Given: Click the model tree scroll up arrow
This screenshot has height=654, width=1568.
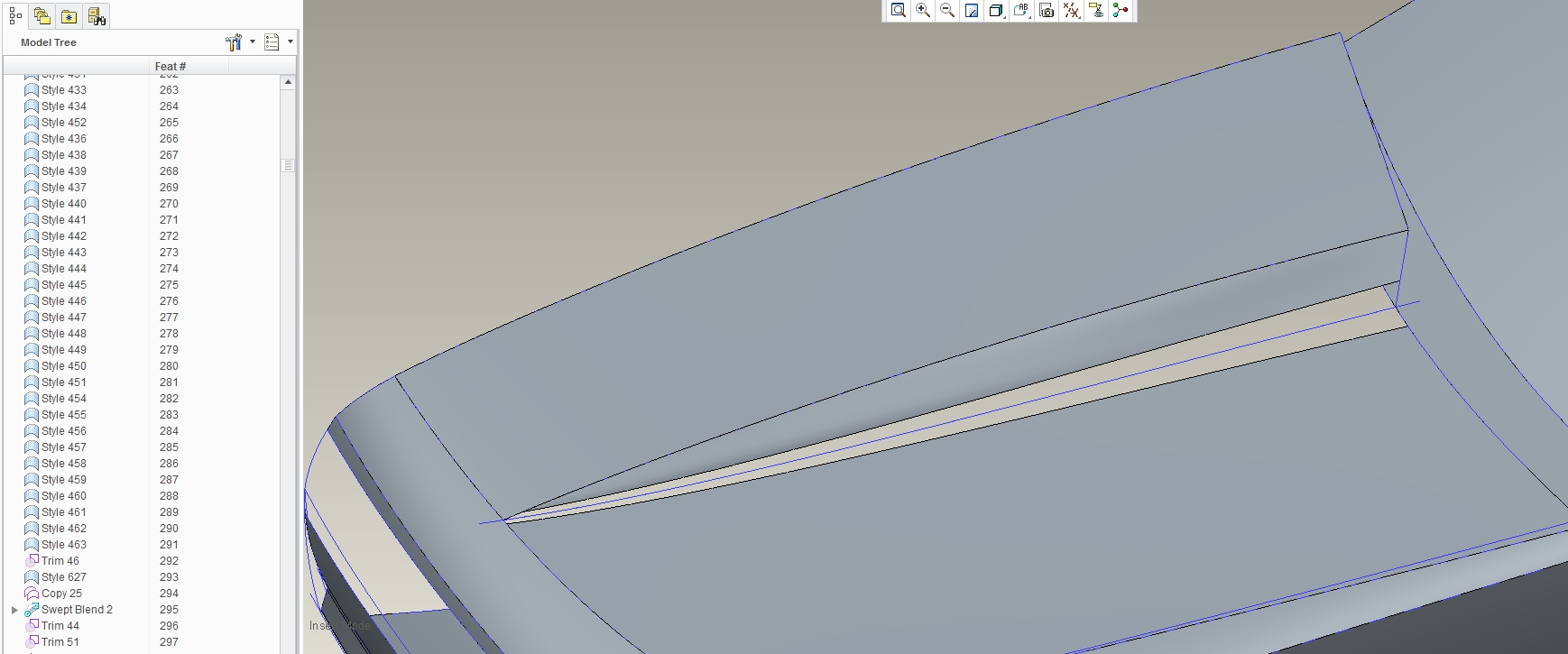Looking at the screenshot, I should point(288,82).
